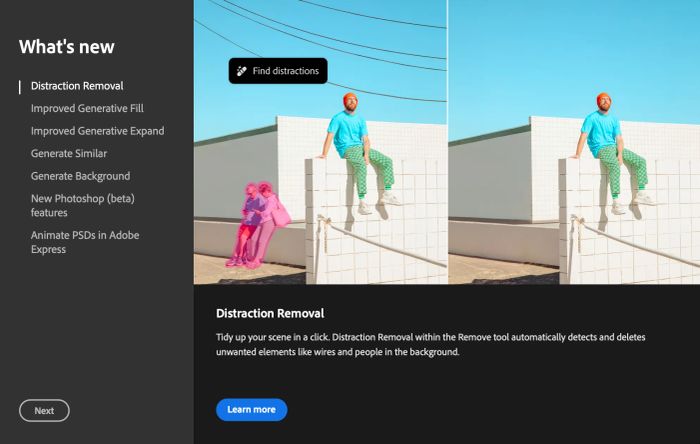Click the Distraction Removal heading below the image
The image size is (700, 444).
click(x=270, y=313)
